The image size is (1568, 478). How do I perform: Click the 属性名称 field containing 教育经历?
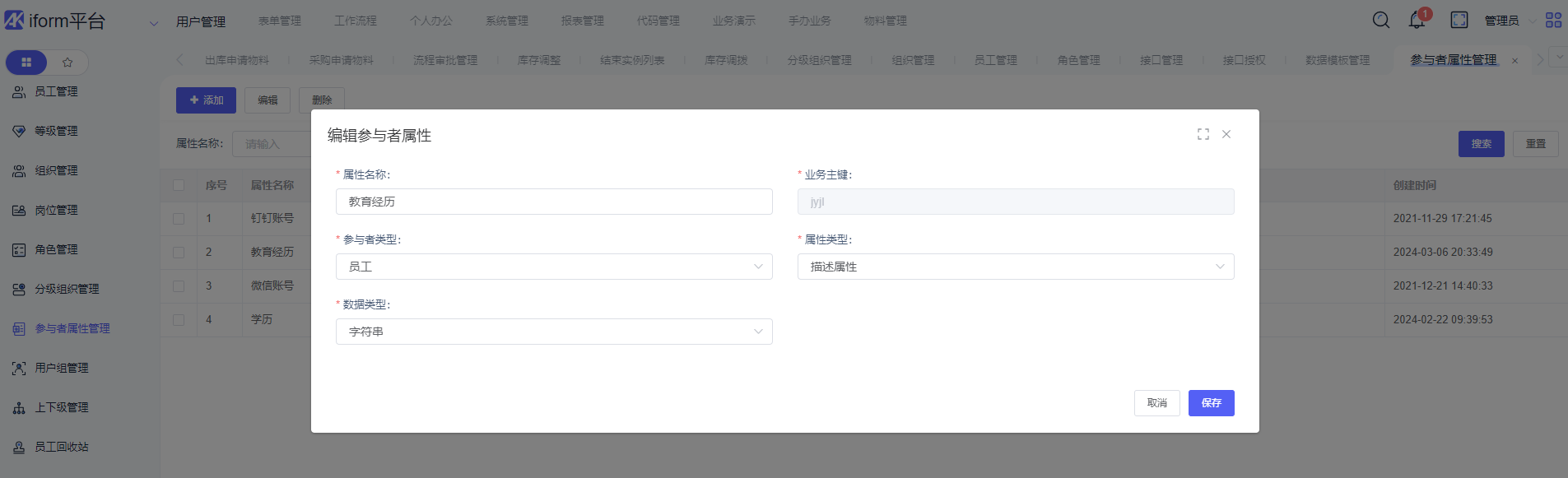pos(553,202)
